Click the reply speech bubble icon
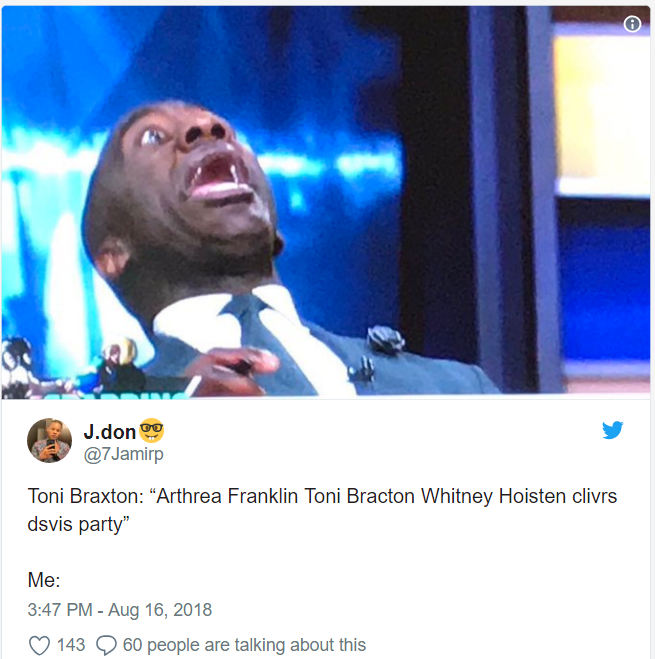The width and height of the screenshot is (655, 659). (x=106, y=645)
